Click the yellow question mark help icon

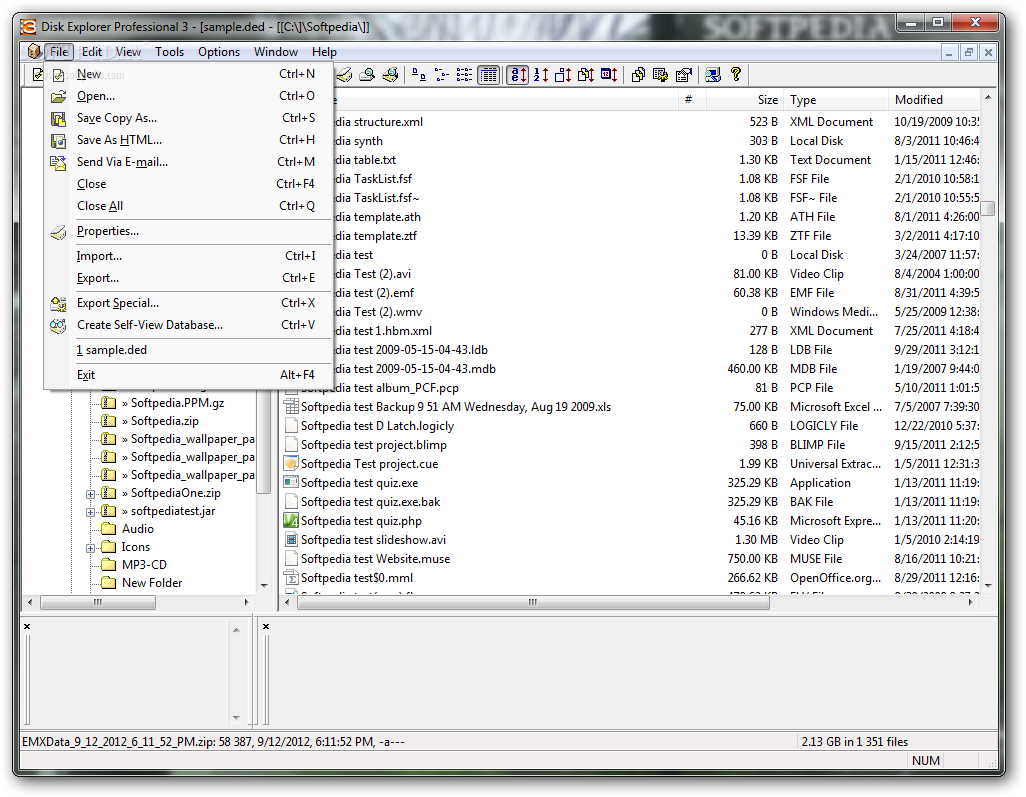pos(736,75)
